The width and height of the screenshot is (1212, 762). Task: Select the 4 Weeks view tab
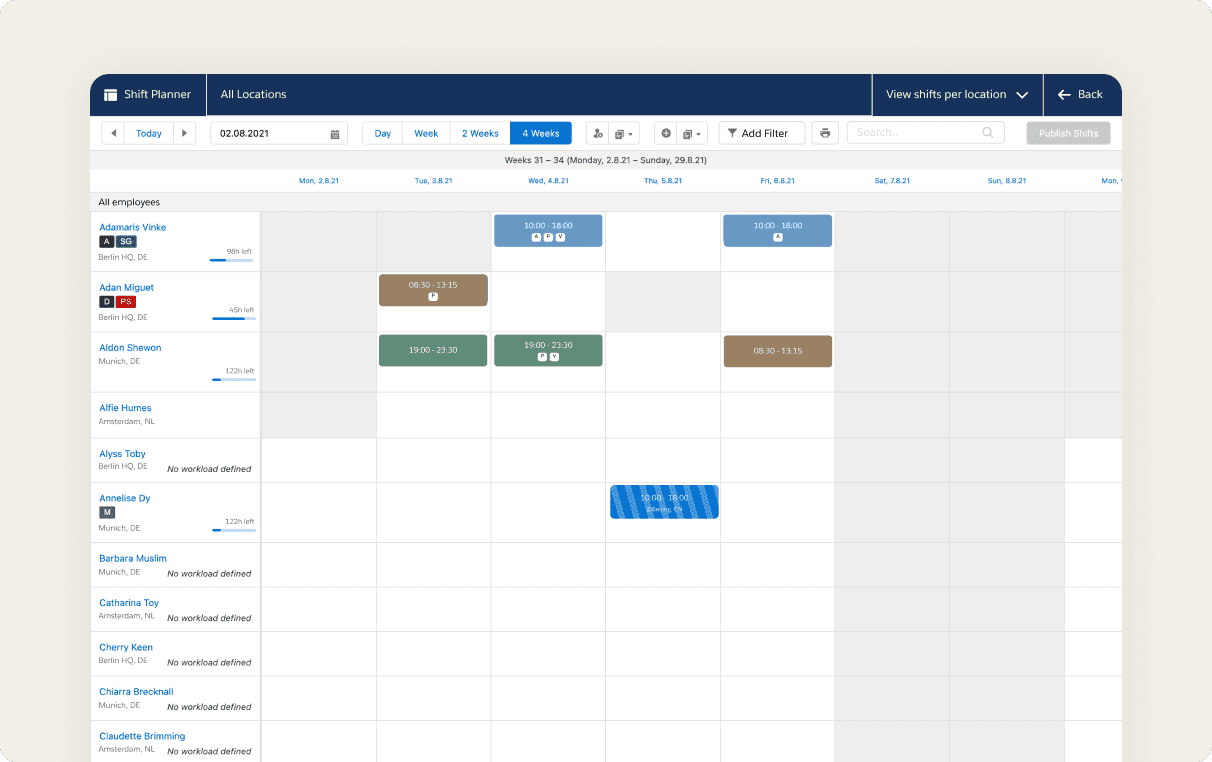(541, 133)
